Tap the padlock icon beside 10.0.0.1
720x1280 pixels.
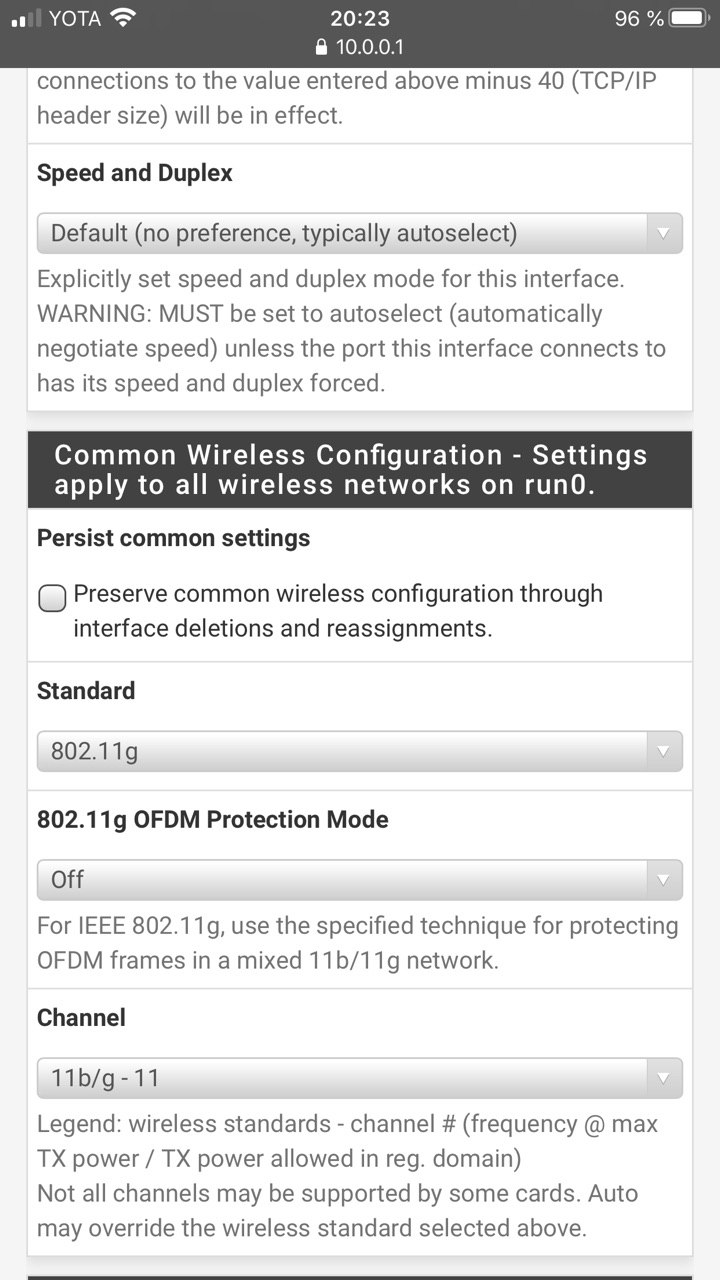click(x=321, y=47)
